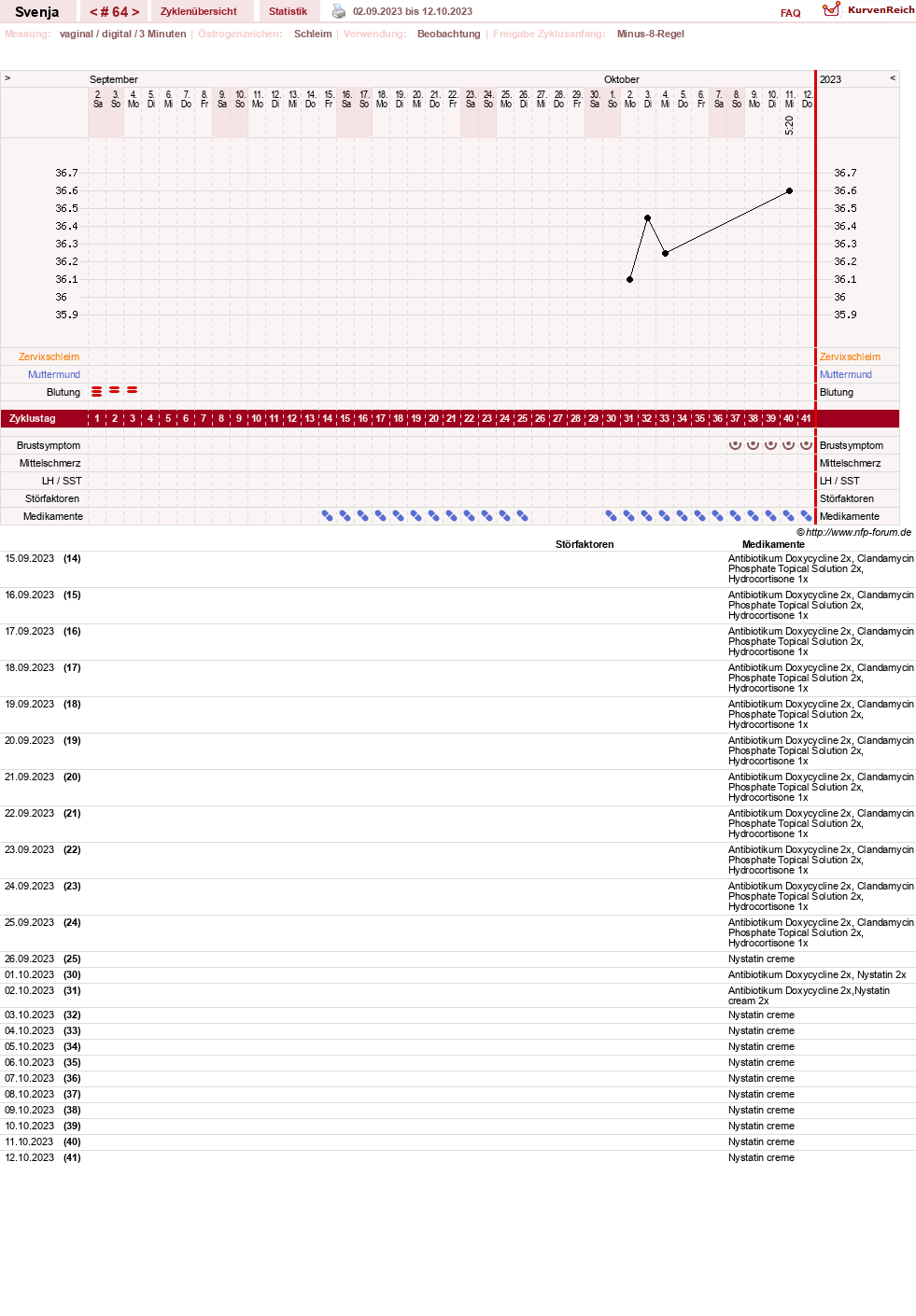Viewport: 916px width, 1316px height.
Task: Open the Zyklenübersicht tab
Action: click(x=199, y=11)
